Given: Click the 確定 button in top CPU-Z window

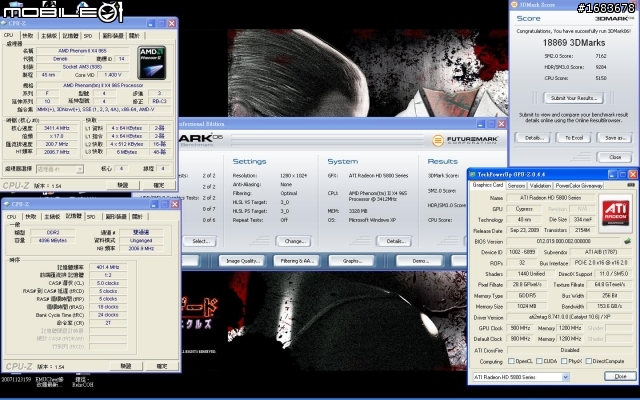Looking at the screenshot, I should tap(158, 185).
